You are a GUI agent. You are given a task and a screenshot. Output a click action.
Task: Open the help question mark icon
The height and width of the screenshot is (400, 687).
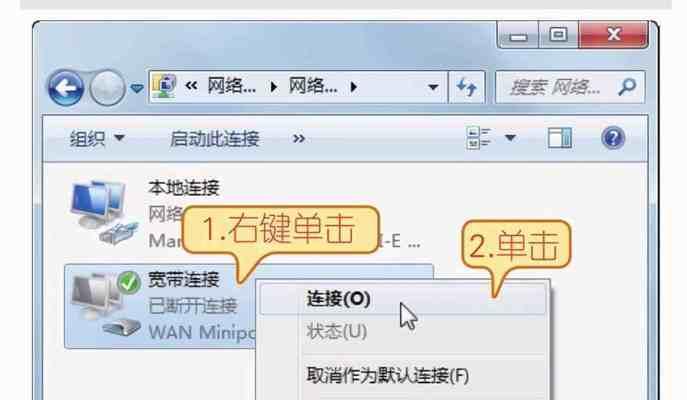coord(613,138)
